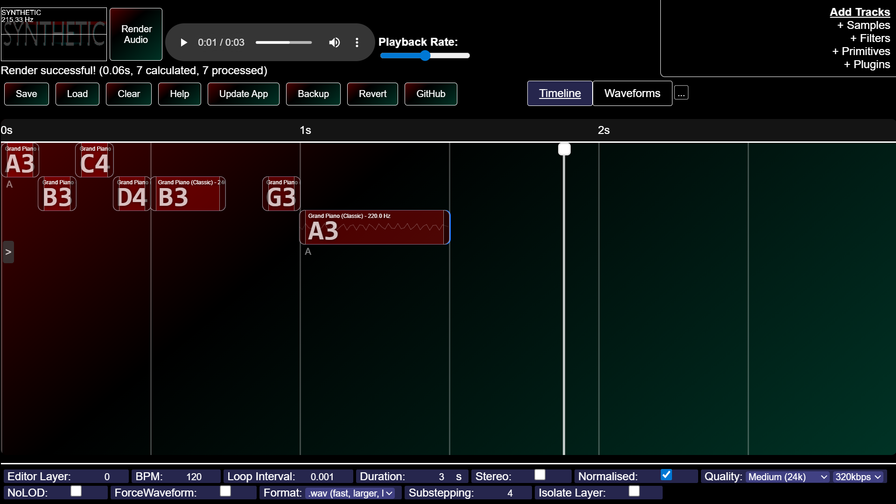Viewport: 896px width, 504px height.
Task: Edit the Duration field
Action: [441, 477]
